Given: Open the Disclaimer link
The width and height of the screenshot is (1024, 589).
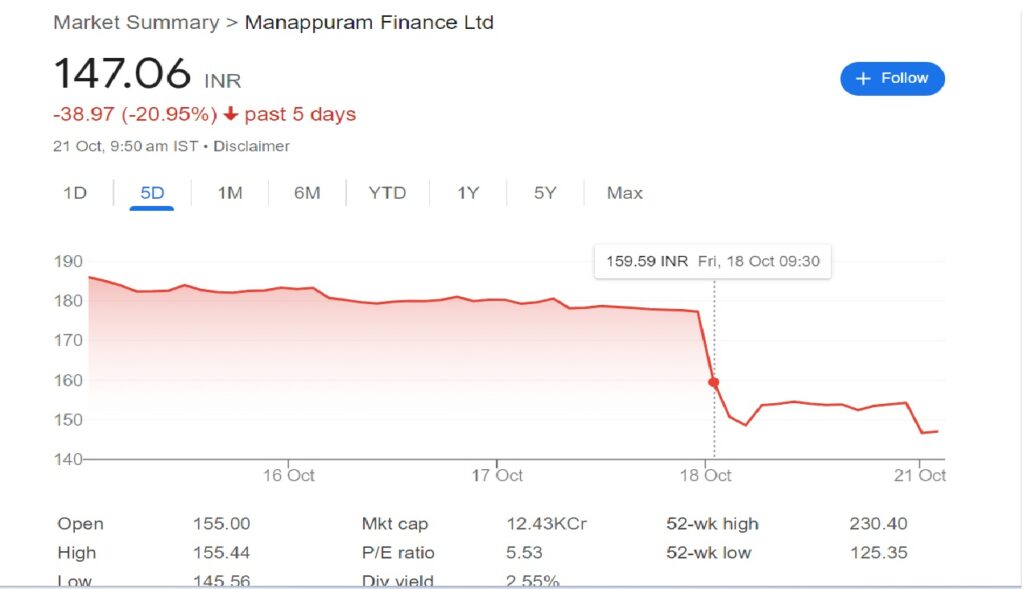Looking at the screenshot, I should click(252, 145).
